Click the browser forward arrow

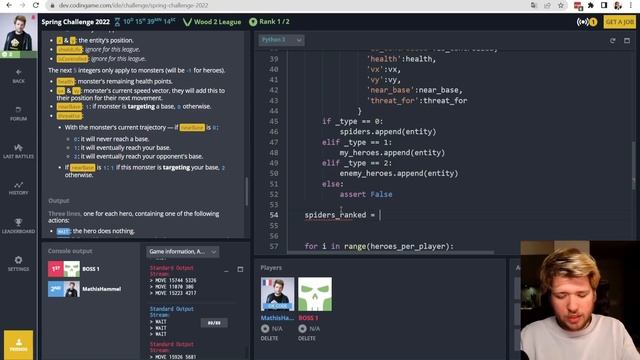pyautogui.click(x=22, y=5)
